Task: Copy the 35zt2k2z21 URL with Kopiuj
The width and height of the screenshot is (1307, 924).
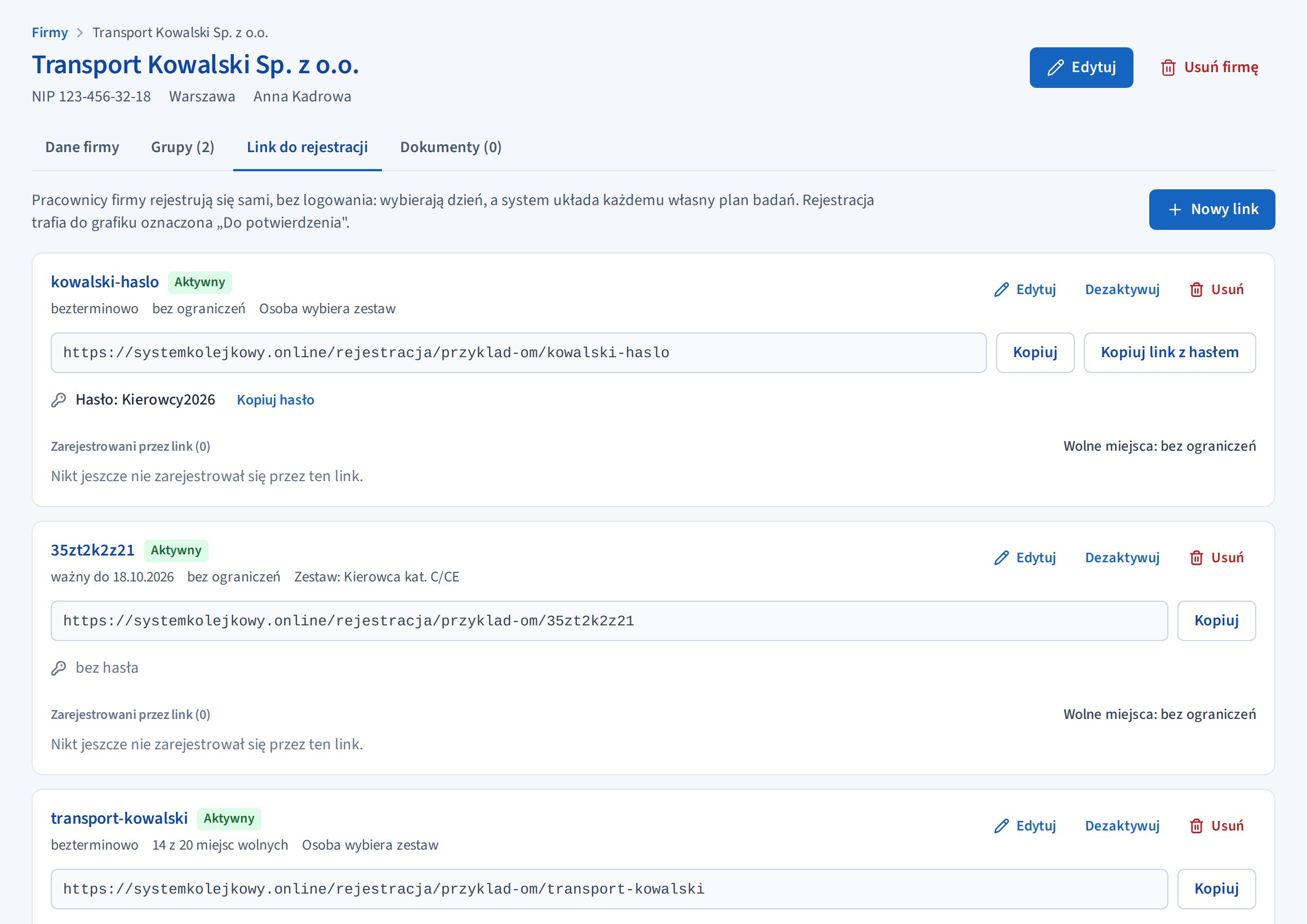Action: pyautogui.click(x=1216, y=621)
